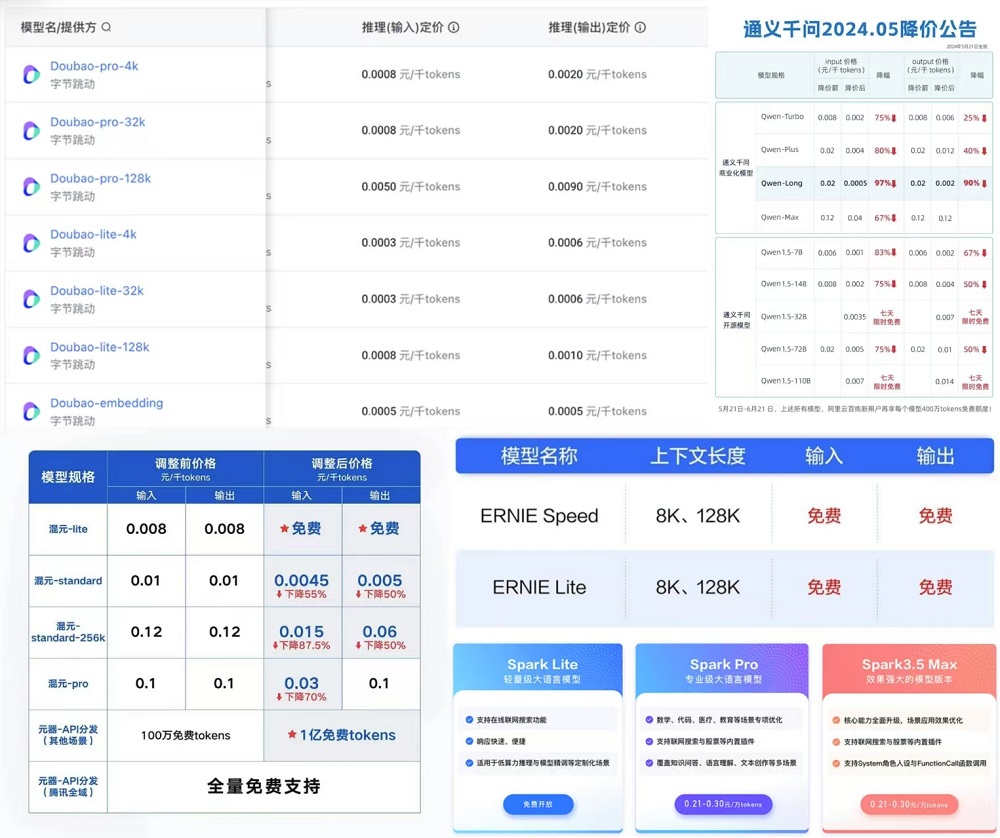Click 七天限时免费 label for Qwen1.5-110B
The height and width of the screenshot is (838, 1000).
point(887,381)
